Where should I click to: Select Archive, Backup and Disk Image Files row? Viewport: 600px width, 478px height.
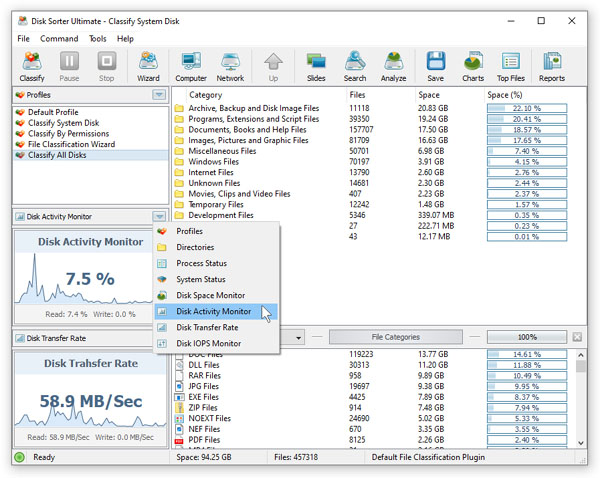click(370, 108)
